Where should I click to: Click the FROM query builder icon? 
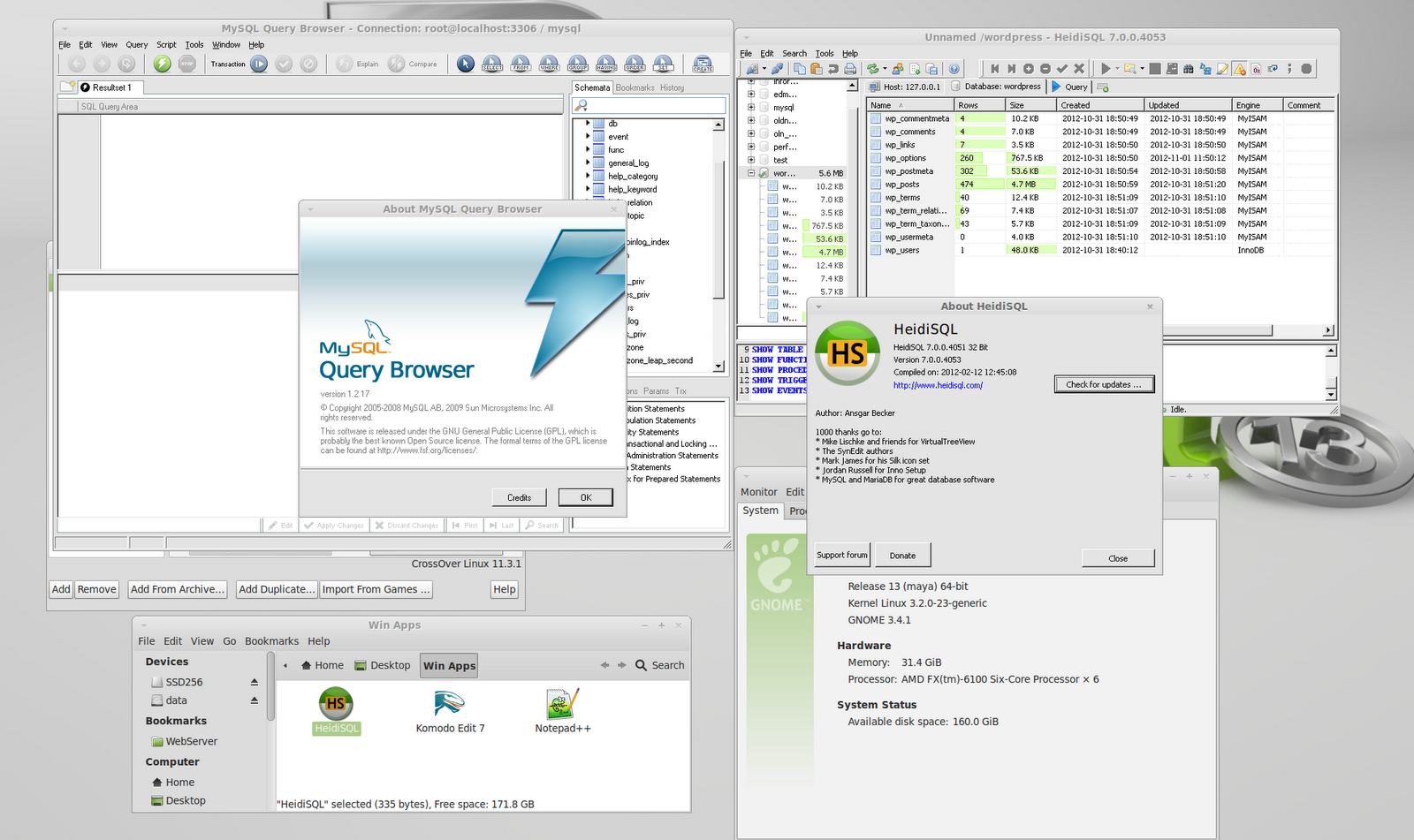pyautogui.click(x=521, y=64)
